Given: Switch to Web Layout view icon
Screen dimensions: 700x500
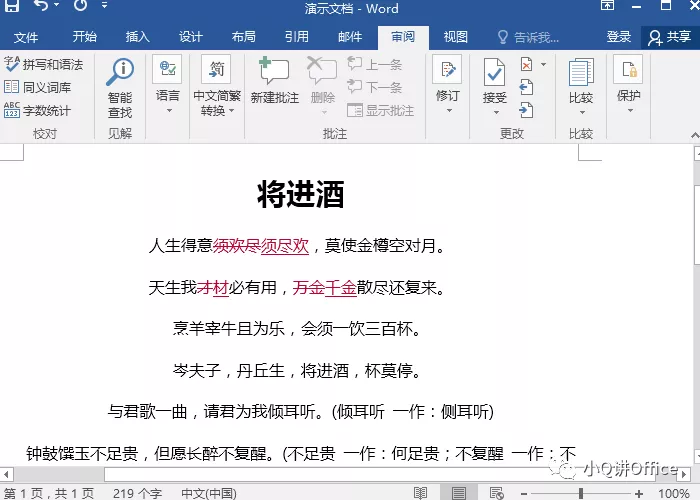Looking at the screenshot, I should tap(496, 493).
